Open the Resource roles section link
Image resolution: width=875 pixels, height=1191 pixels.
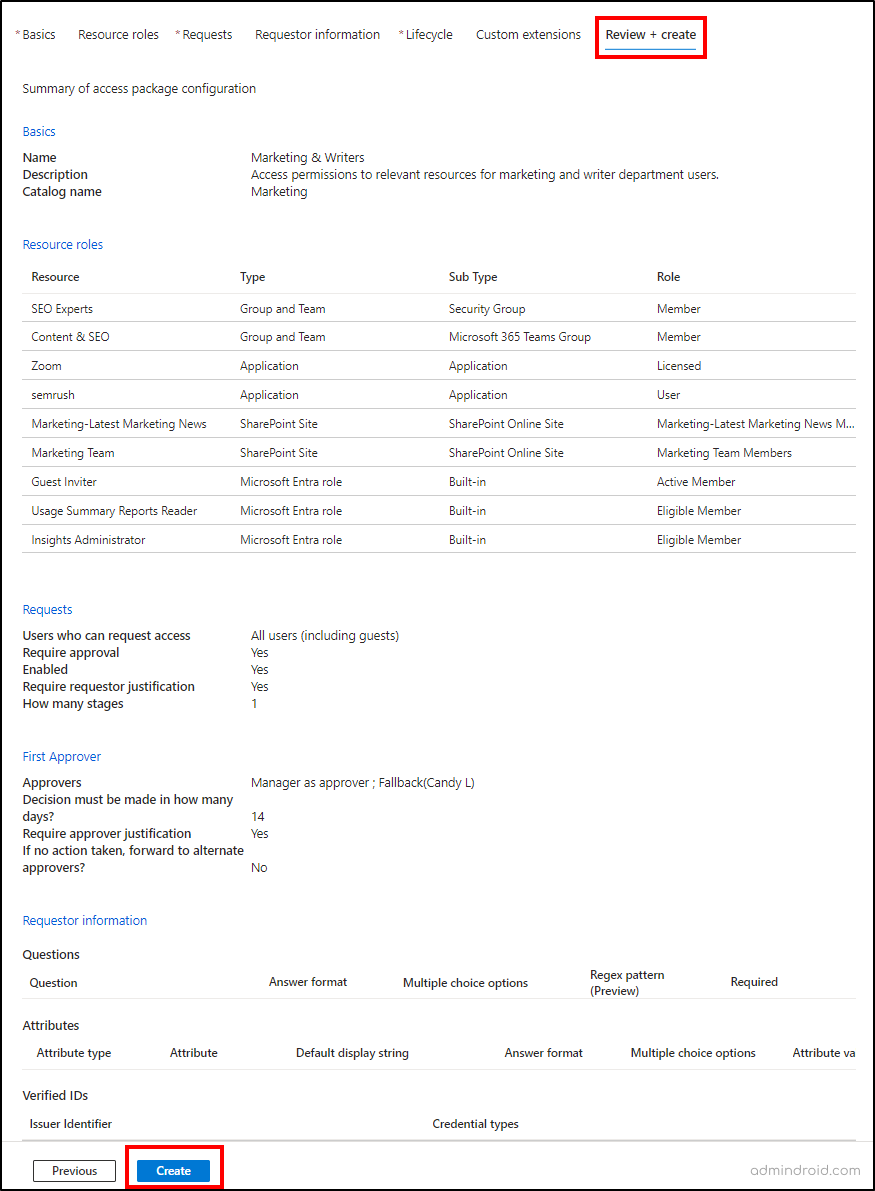62,244
